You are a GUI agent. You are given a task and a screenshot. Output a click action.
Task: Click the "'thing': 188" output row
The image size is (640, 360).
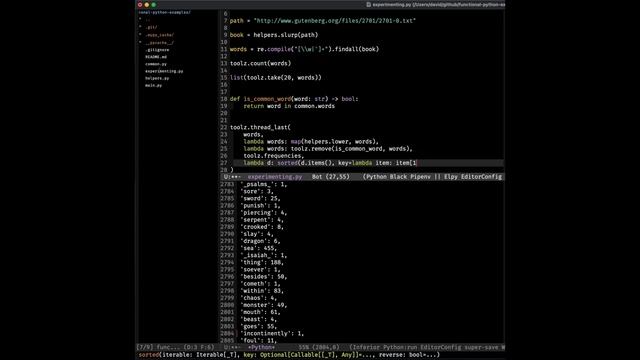tap(262, 262)
